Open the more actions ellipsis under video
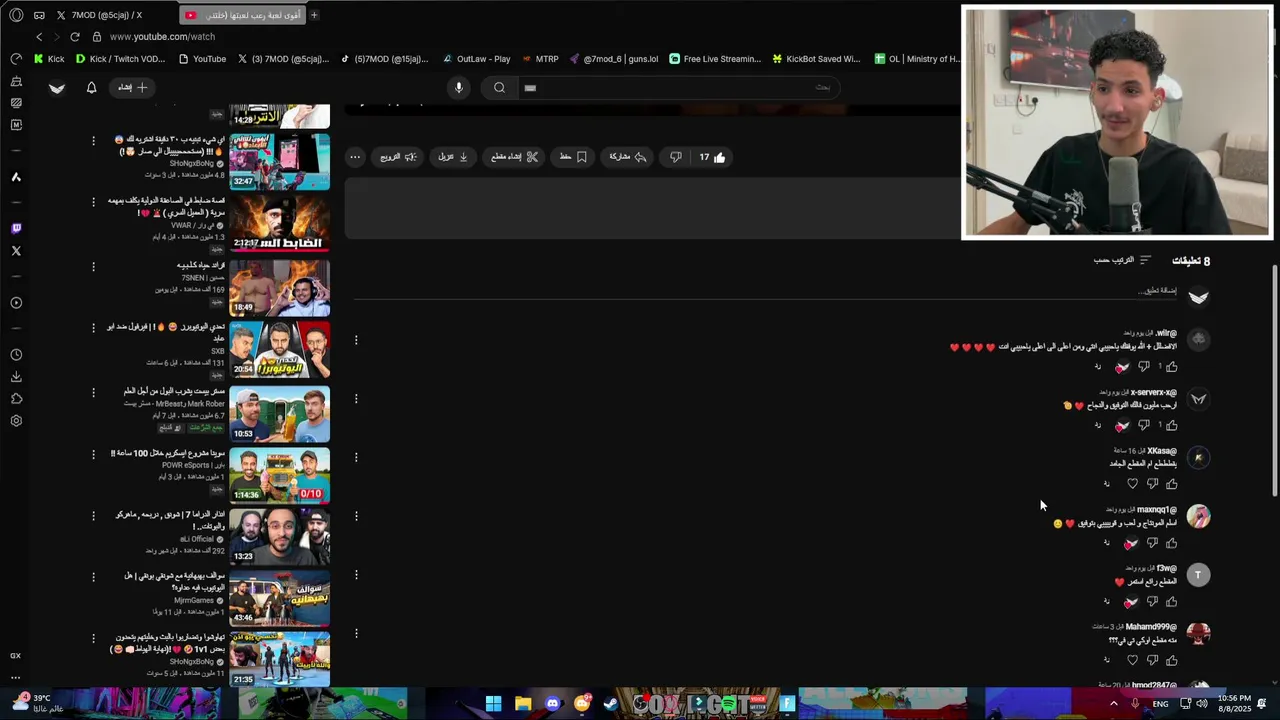Viewport: 1280px width, 720px height. (x=355, y=157)
